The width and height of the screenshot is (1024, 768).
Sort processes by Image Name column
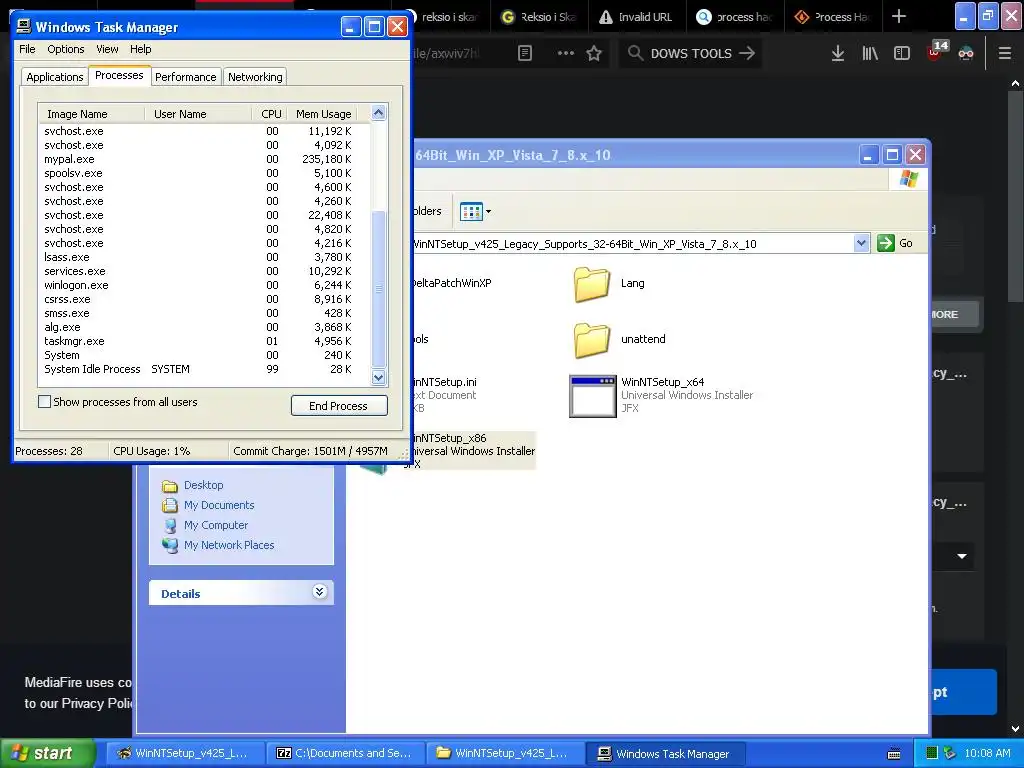tap(91, 114)
